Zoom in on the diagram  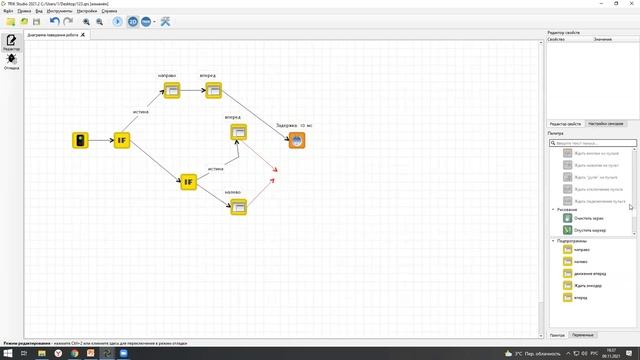tap(87, 22)
